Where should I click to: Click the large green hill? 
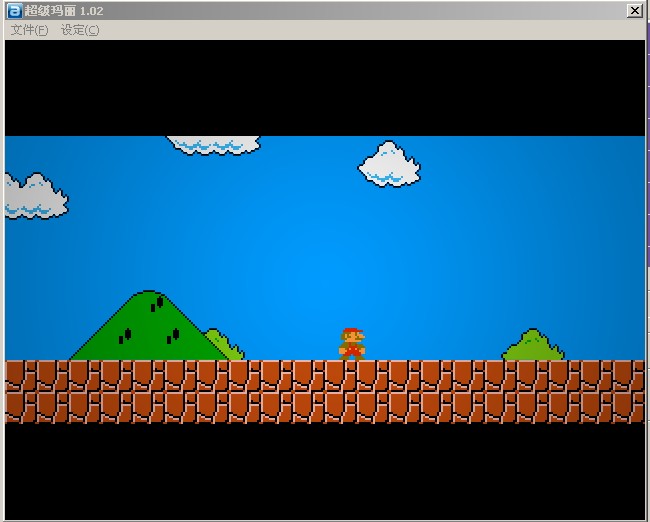(149, 325)
